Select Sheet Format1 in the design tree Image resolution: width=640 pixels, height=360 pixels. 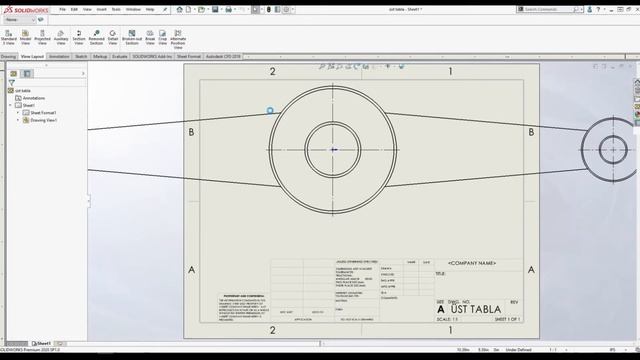(44, 113)
